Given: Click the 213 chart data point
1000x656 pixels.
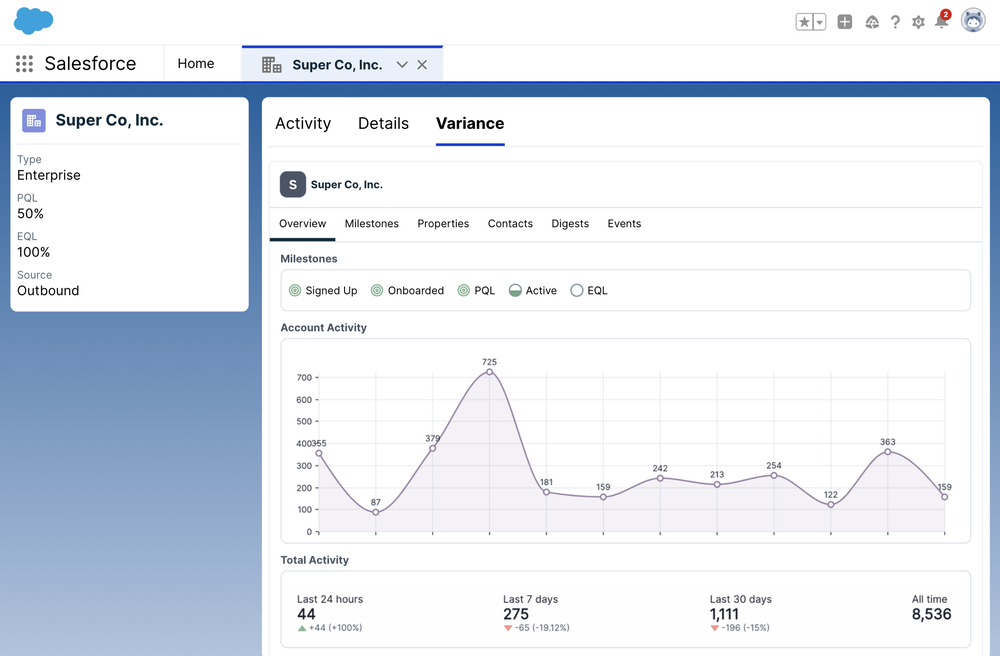Looking at the screenshot, I should point(717,485).
